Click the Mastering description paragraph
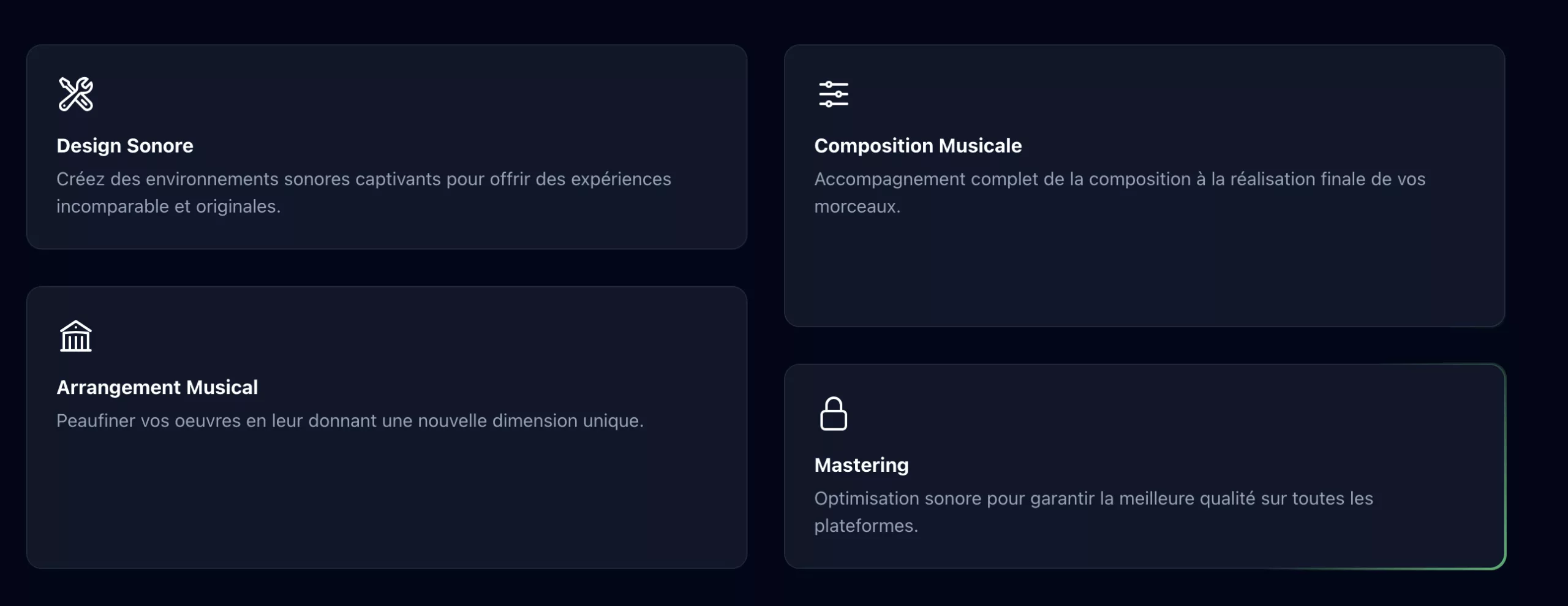The height and width of the screenshot is (606, 1568). (x=1093, y=512)
